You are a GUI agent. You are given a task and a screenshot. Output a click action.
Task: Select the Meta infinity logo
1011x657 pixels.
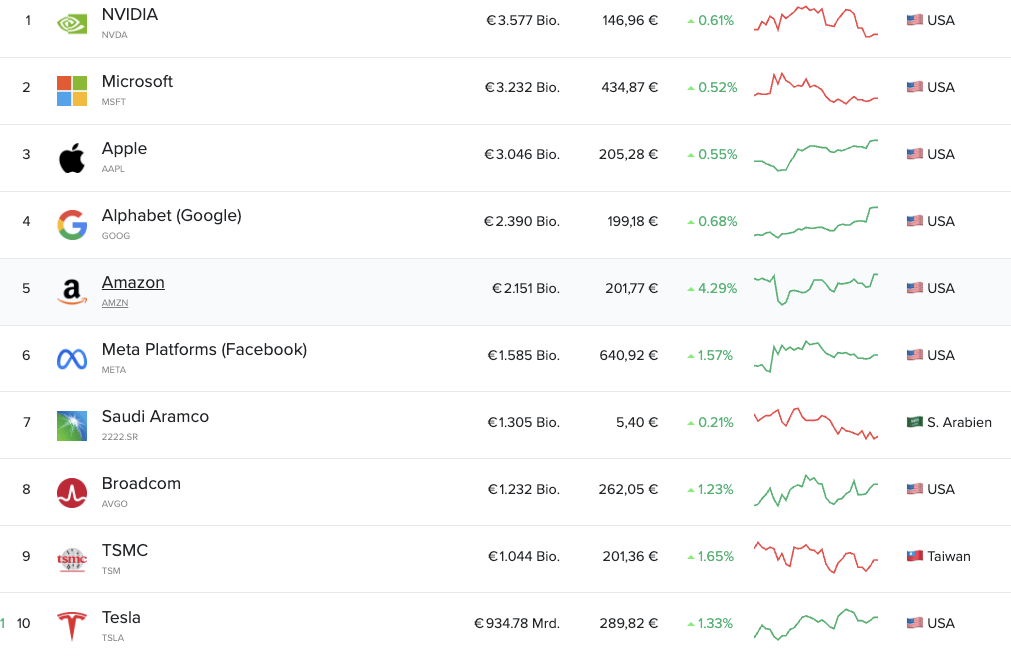tap(72, 359)
